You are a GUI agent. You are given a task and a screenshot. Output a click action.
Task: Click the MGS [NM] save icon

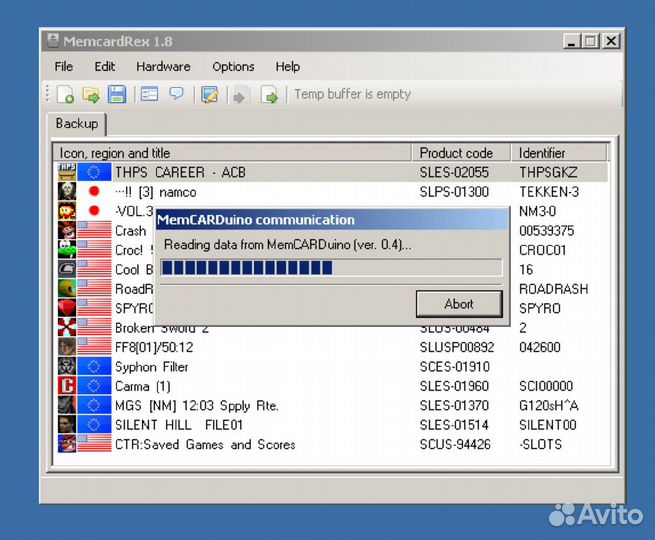click(67, 405)
